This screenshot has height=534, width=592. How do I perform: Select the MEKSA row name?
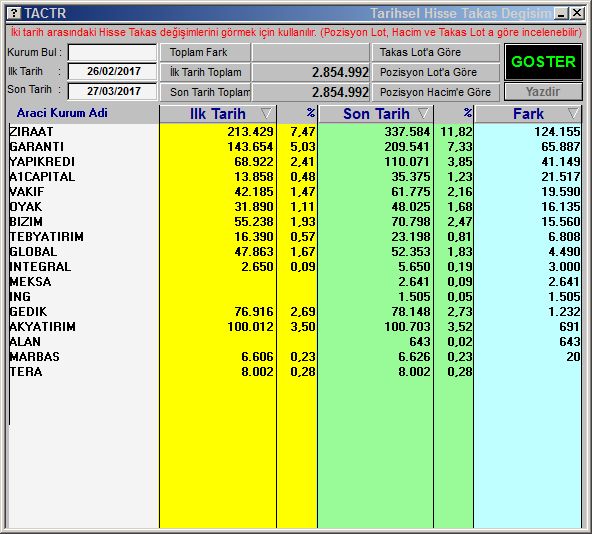click(x=30, y=281)
